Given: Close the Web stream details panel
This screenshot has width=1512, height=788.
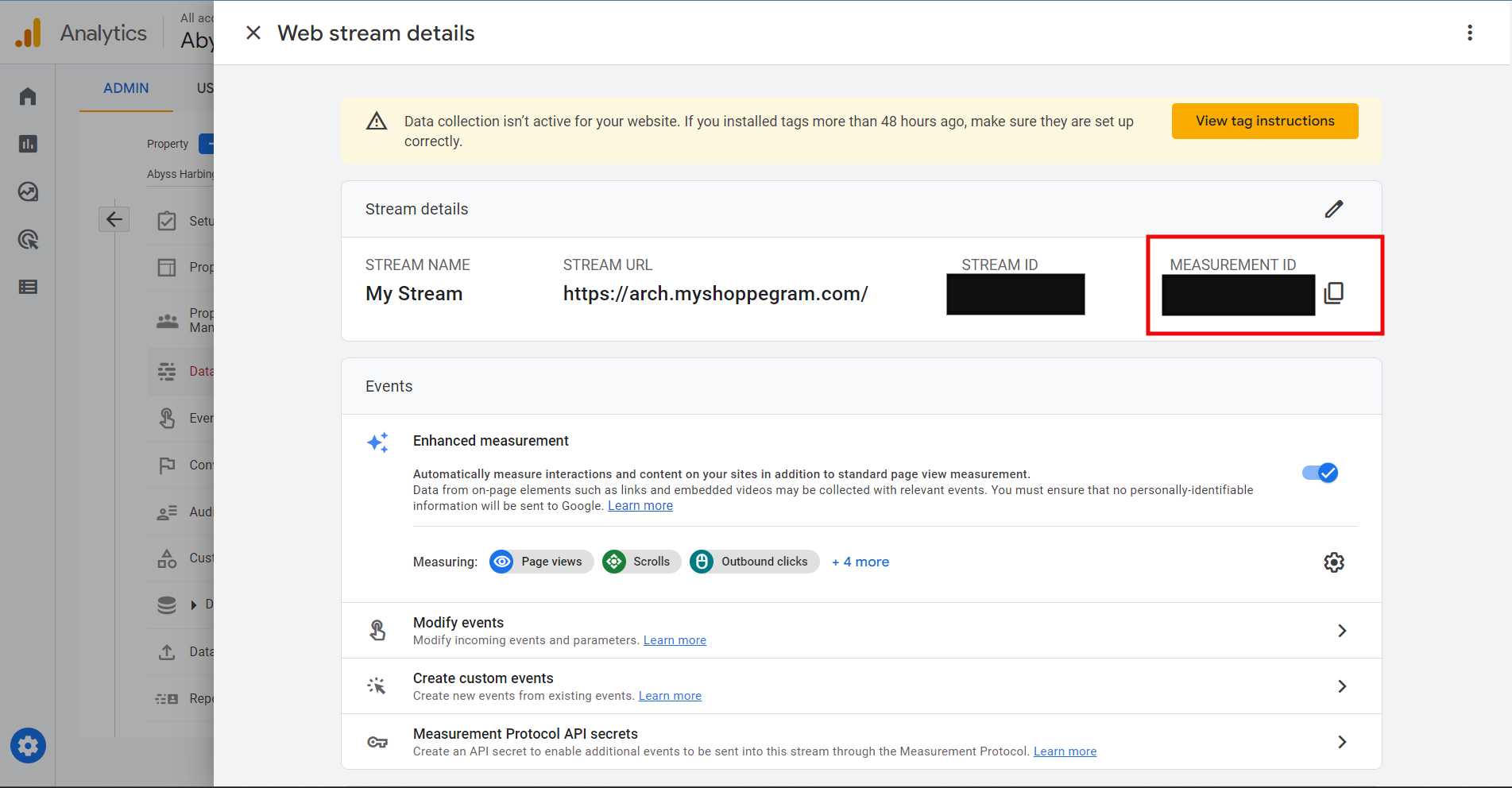Looking at the screenshot, I should pos(253,33).
